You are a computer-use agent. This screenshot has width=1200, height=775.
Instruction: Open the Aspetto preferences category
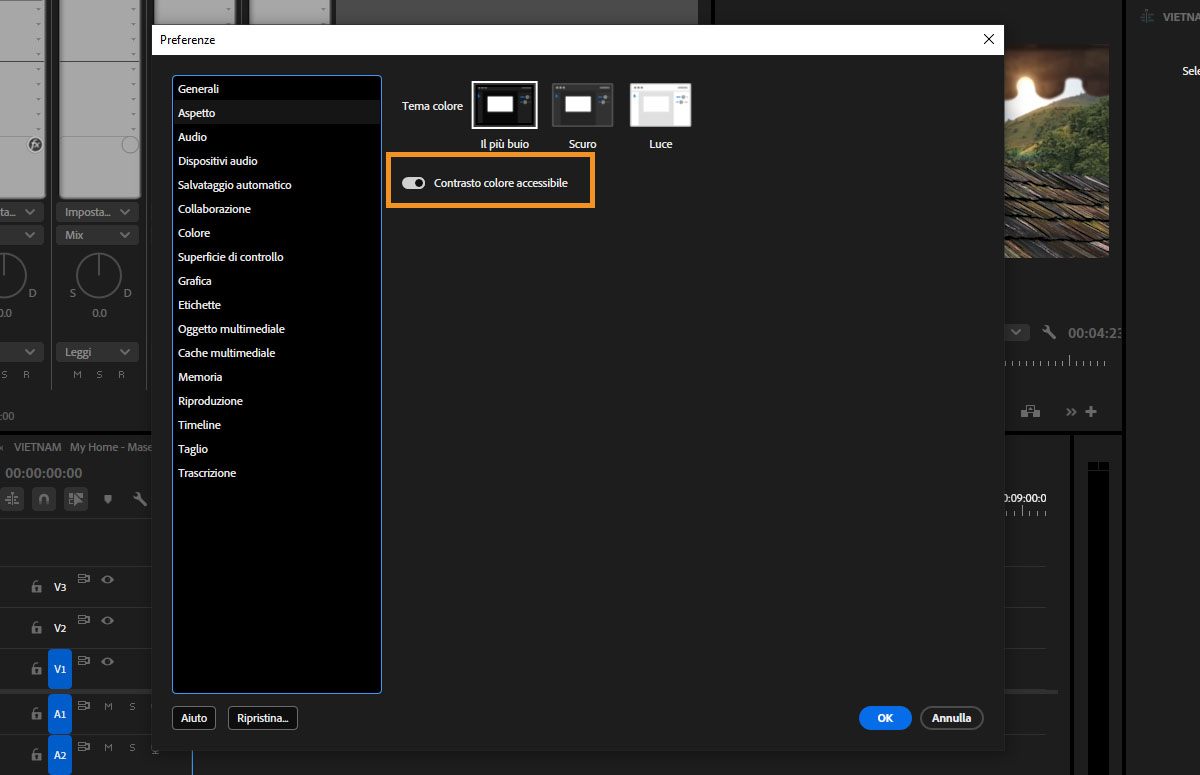pos(277,113)
